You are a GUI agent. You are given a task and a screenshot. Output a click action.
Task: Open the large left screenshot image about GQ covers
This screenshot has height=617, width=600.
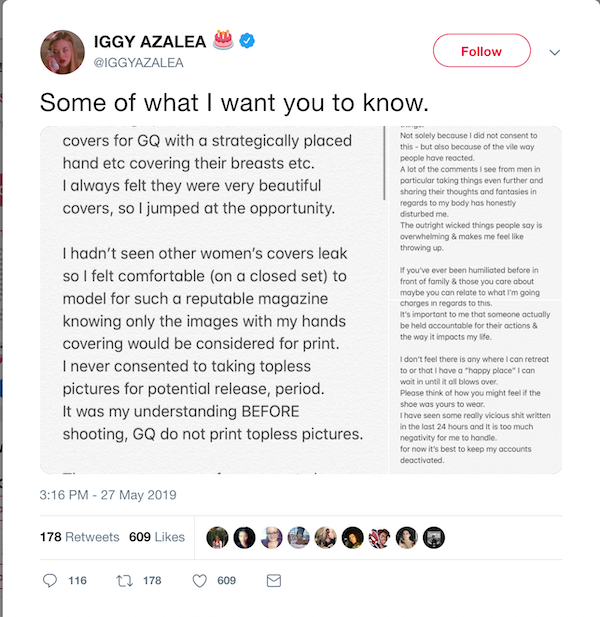[x=212, y=300]
